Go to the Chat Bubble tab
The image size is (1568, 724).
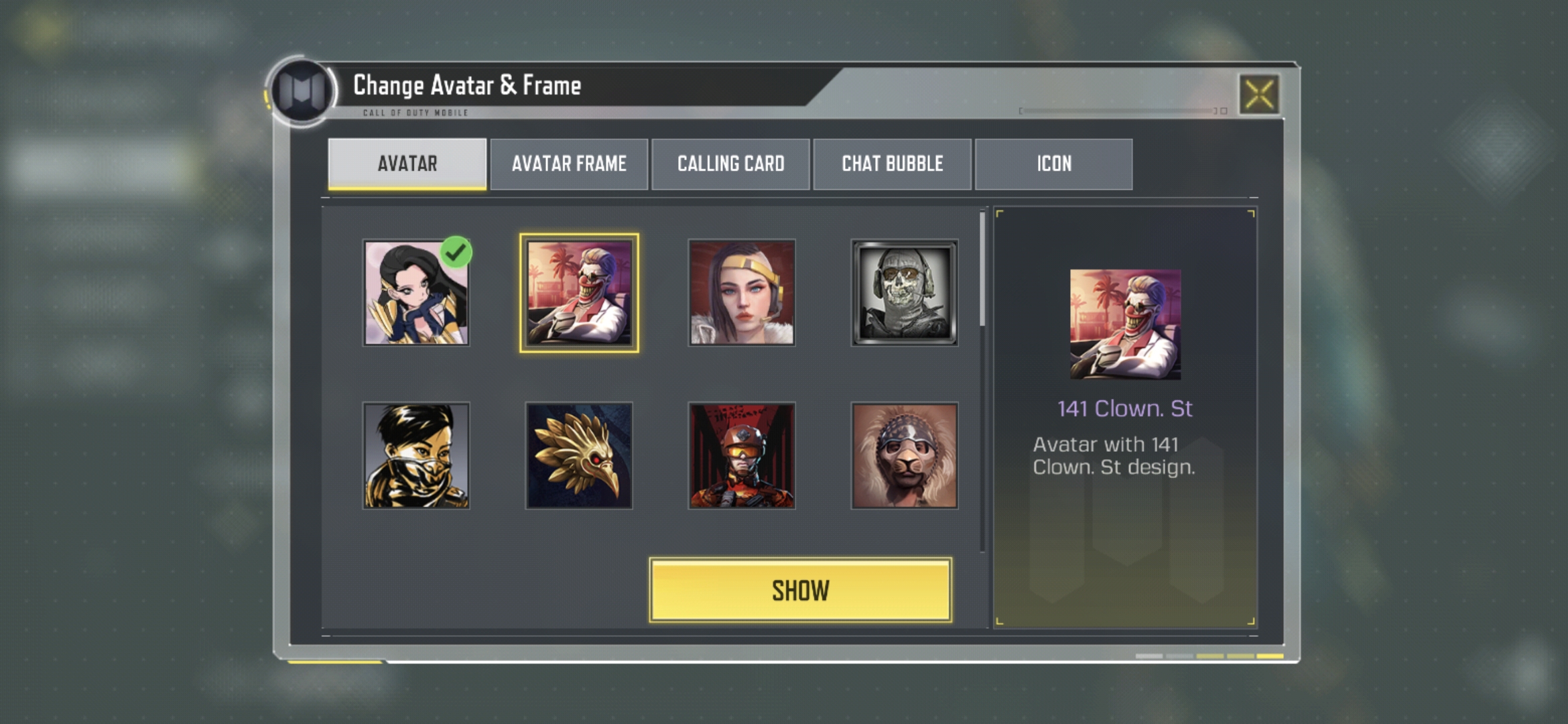(892, 164)
